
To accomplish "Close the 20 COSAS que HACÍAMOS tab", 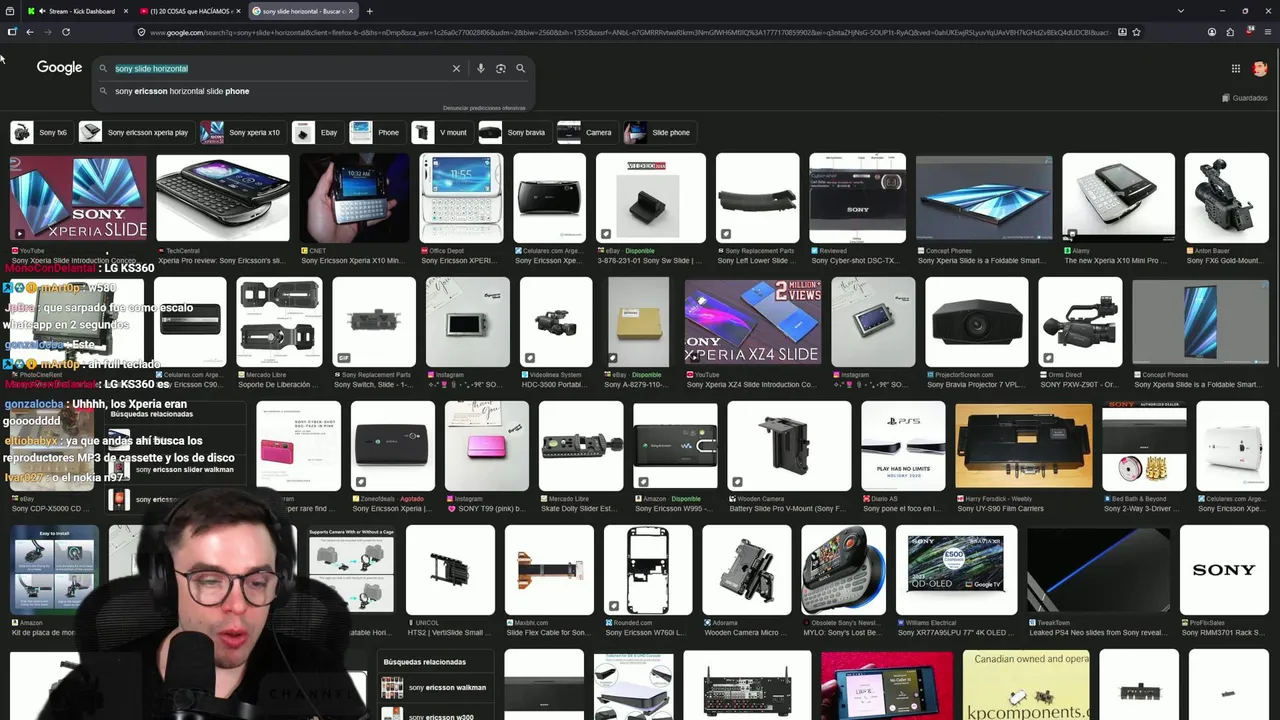I will 238,11.
